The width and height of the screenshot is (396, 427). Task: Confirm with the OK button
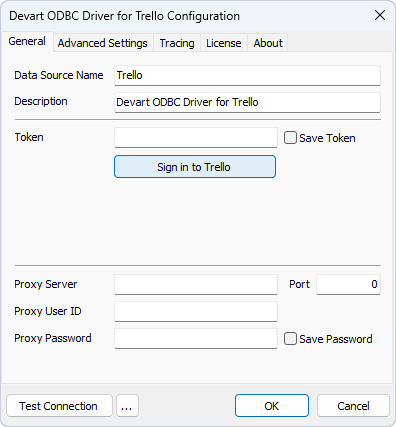click(x=272, y=406)
